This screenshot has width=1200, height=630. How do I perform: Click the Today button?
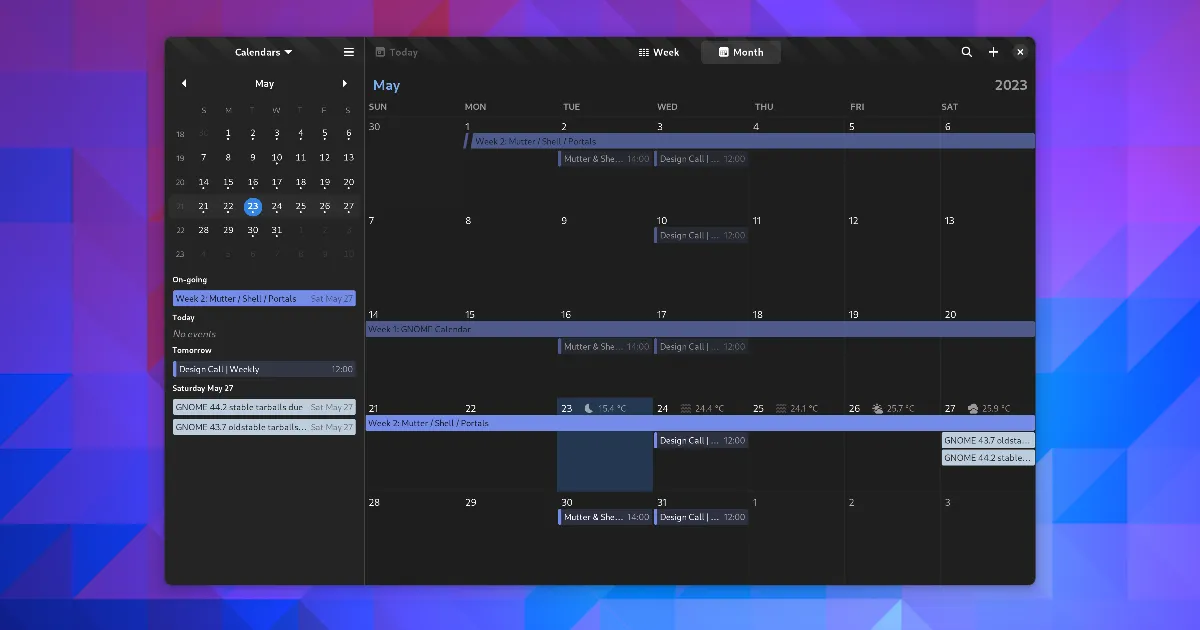396,52
